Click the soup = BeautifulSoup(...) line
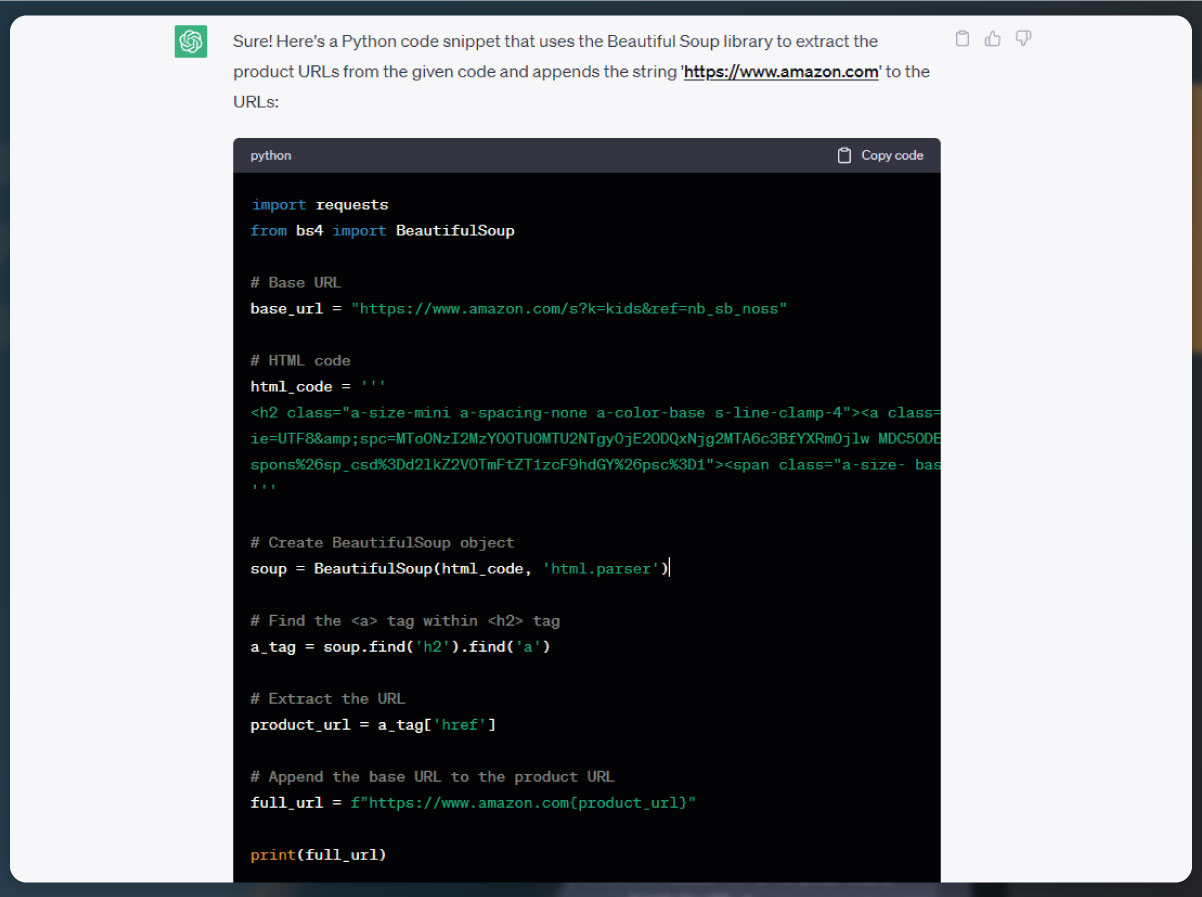Screen dimensions: 1202x897 click(460, 568)
